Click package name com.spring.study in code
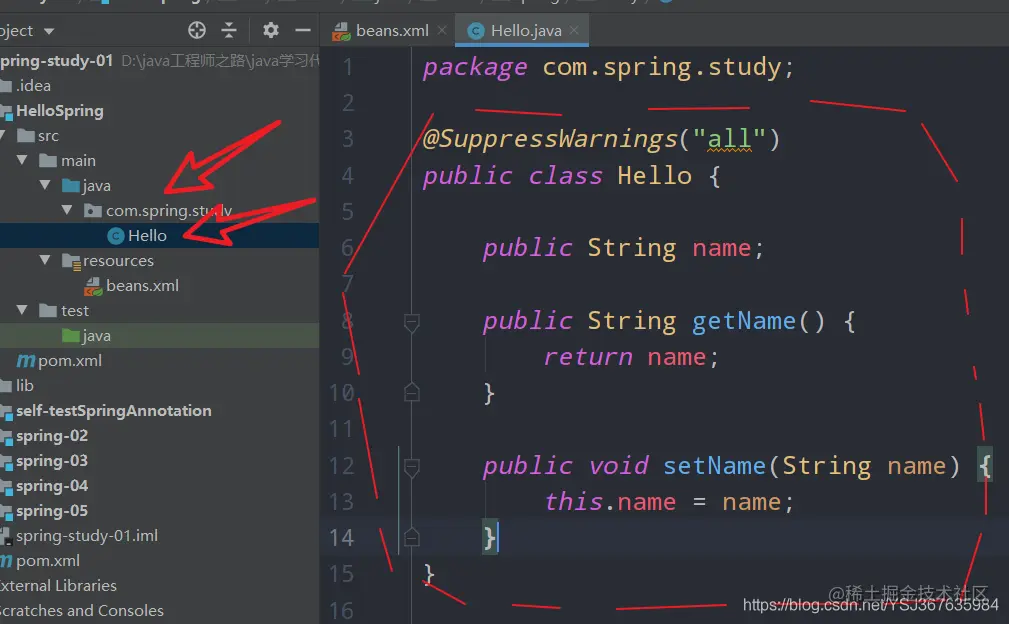 click(662, 67)
